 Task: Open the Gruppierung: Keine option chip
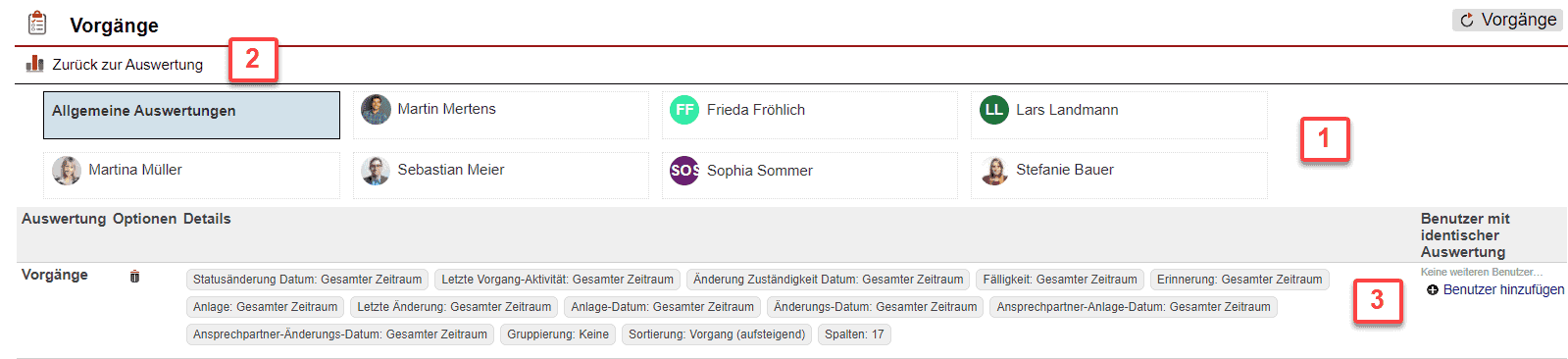pos(558,334)
